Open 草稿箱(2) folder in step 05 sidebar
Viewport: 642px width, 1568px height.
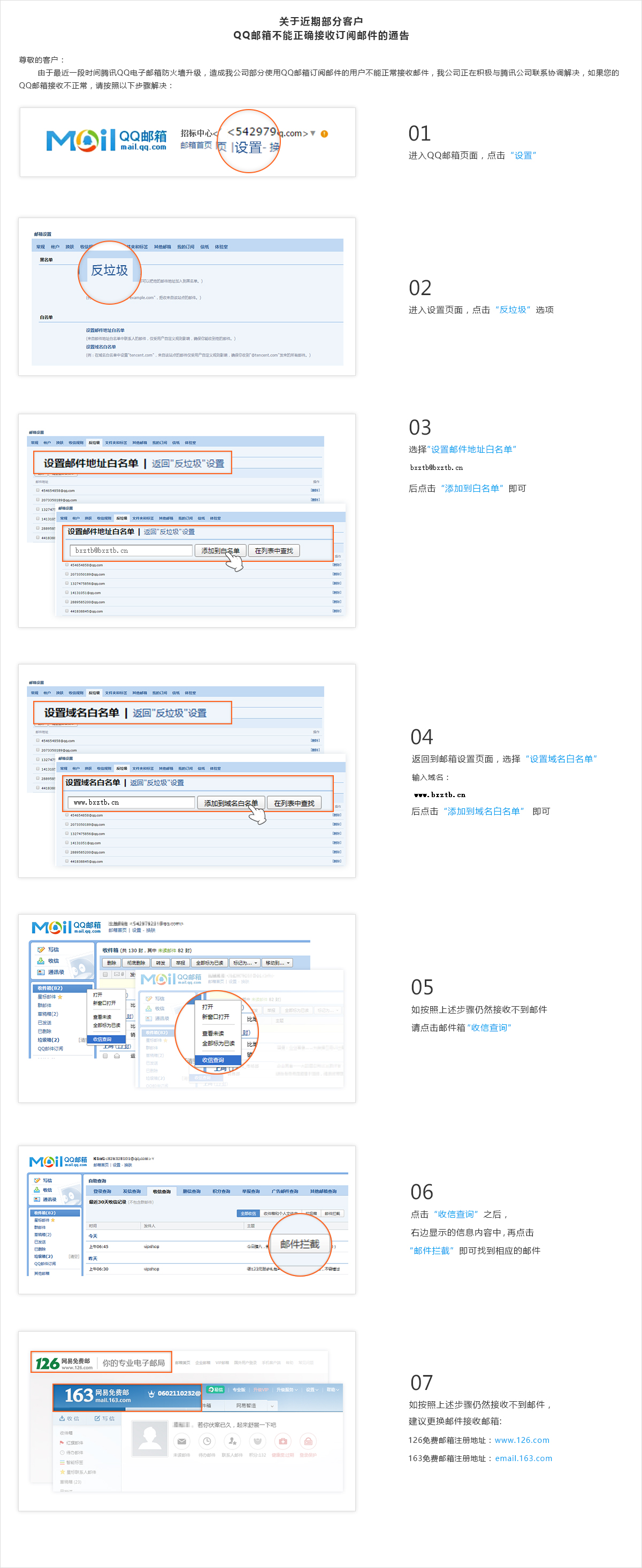click(48, 1014)
